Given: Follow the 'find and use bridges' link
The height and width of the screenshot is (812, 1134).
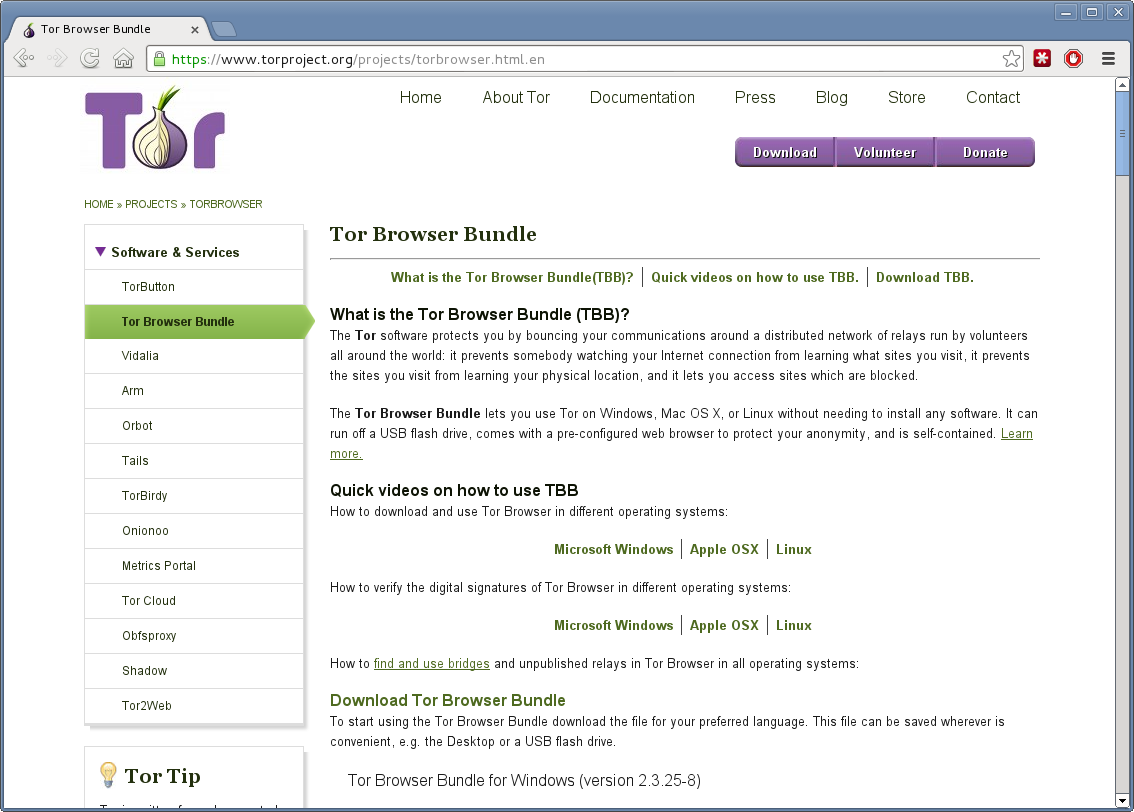Looking at the screenshot, I should pyautogui.click(x=431, y=664).
